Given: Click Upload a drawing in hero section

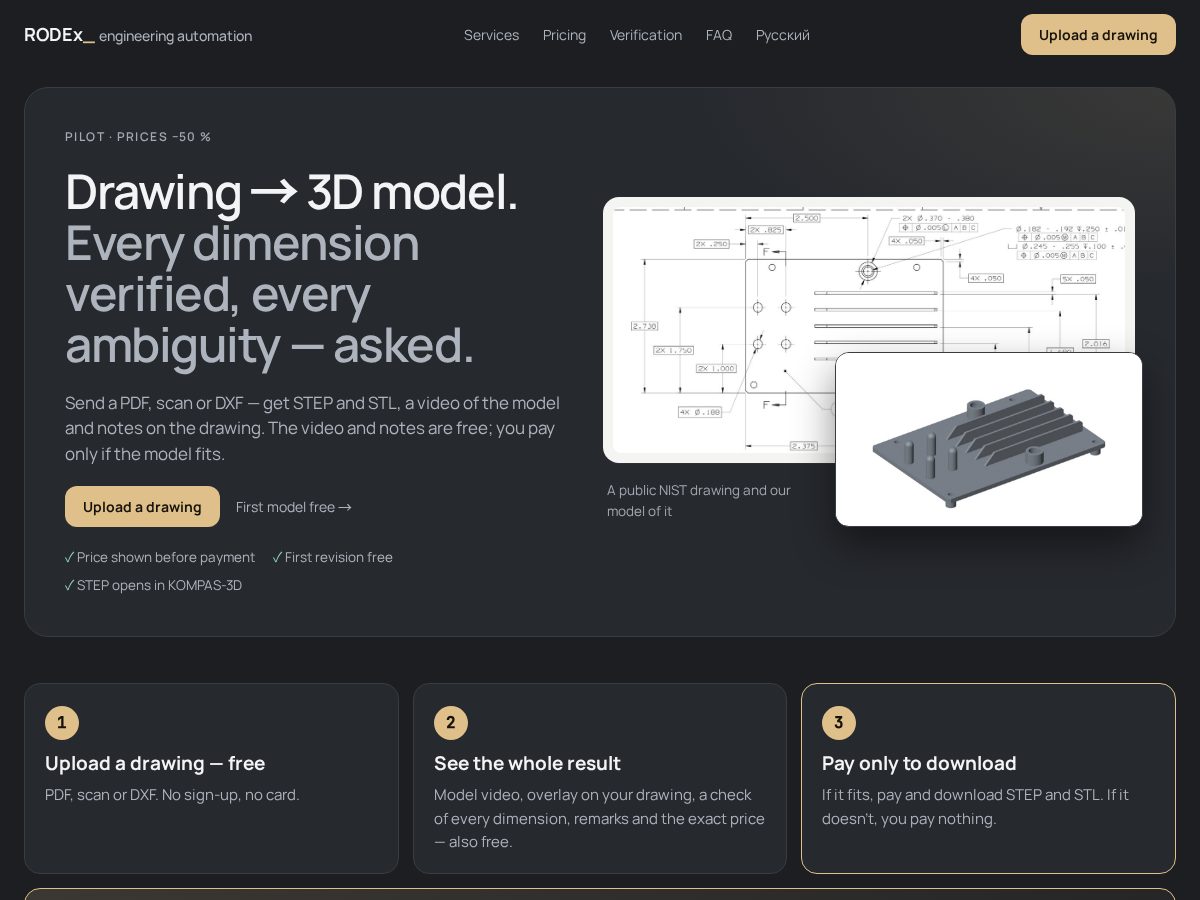Looking at the screenshot, I should point(142,507).
